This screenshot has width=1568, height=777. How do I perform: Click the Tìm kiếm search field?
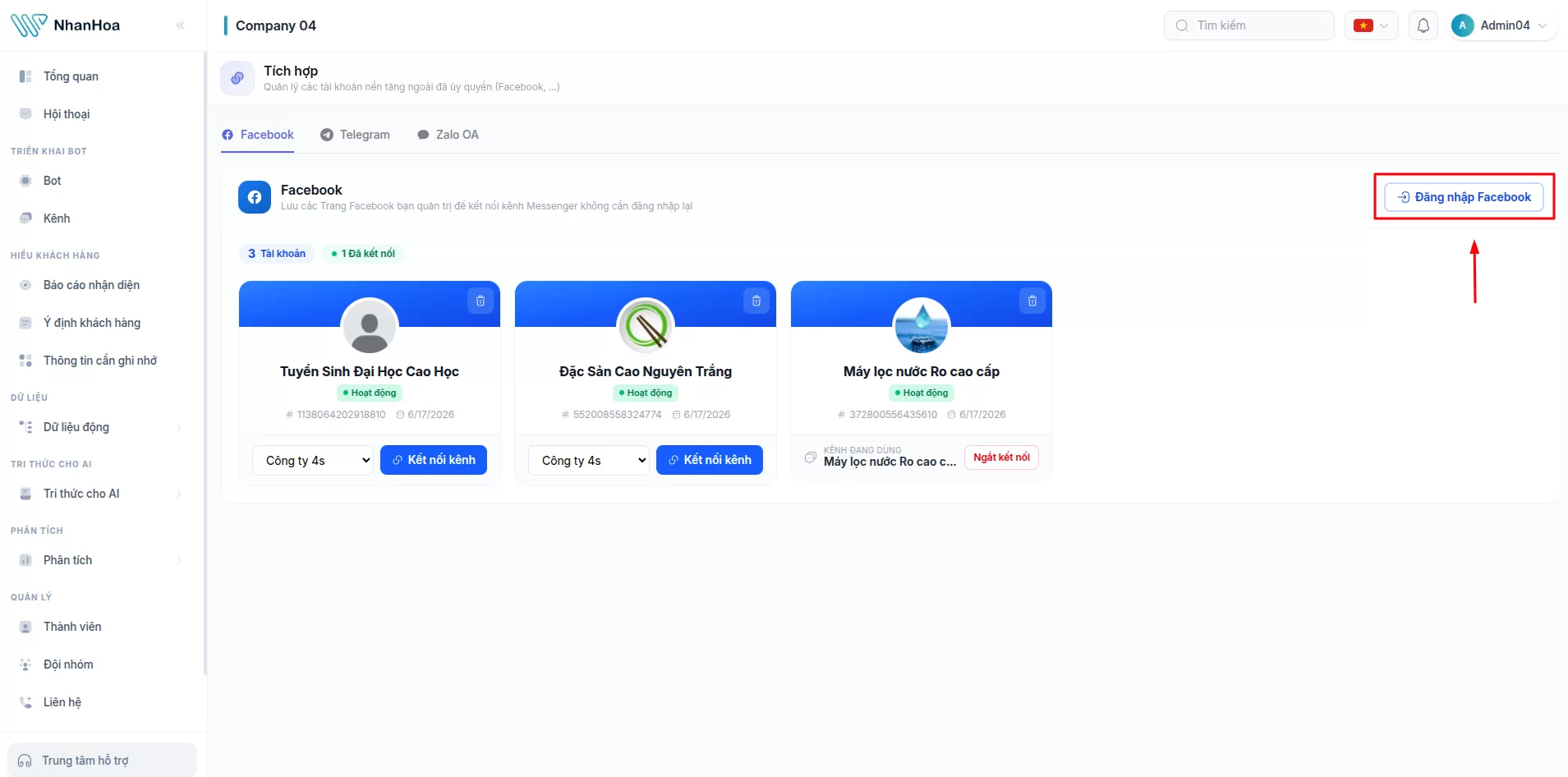[1248, 25]
